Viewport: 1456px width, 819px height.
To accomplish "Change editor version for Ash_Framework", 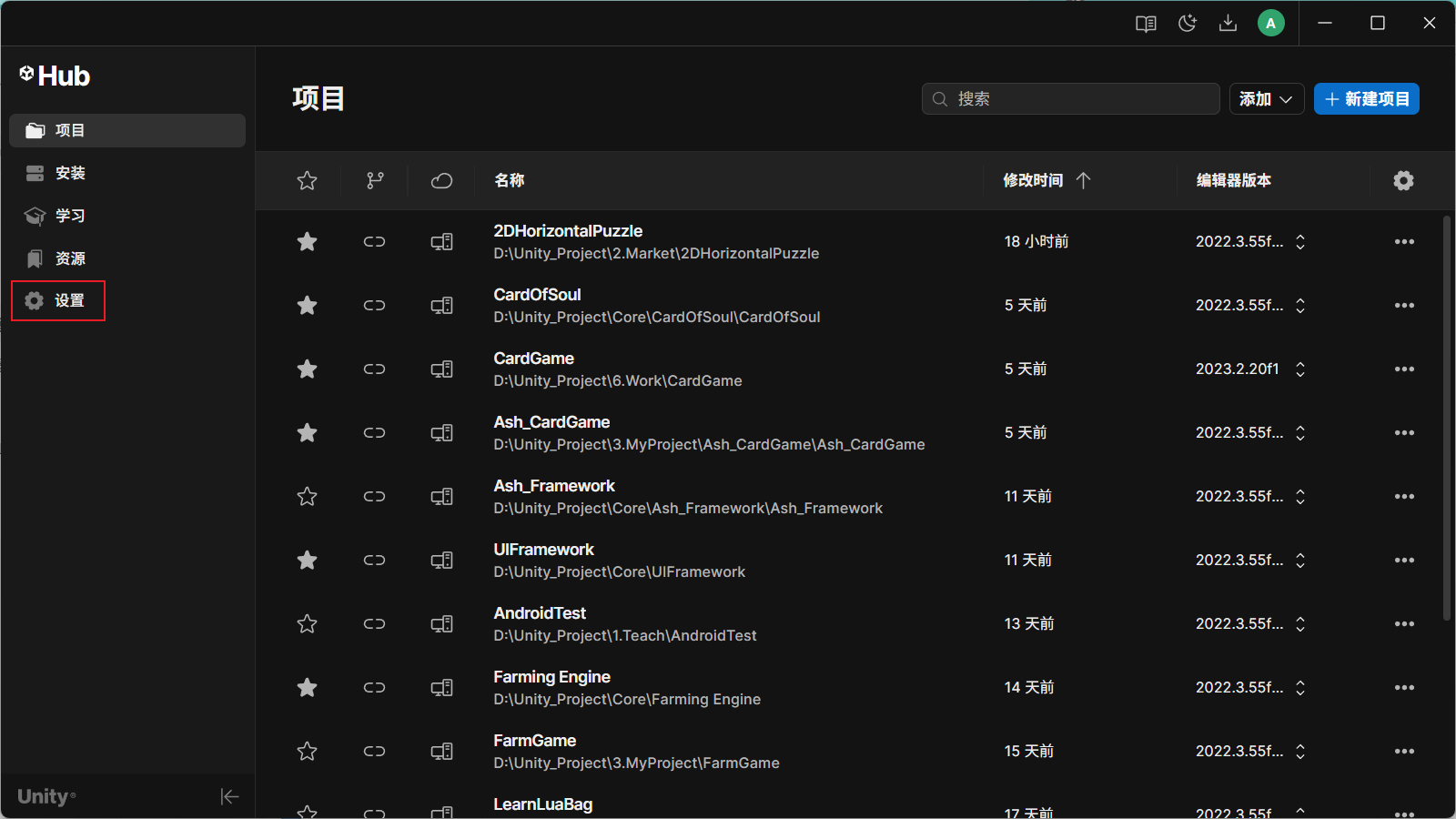I will 1300,497.
